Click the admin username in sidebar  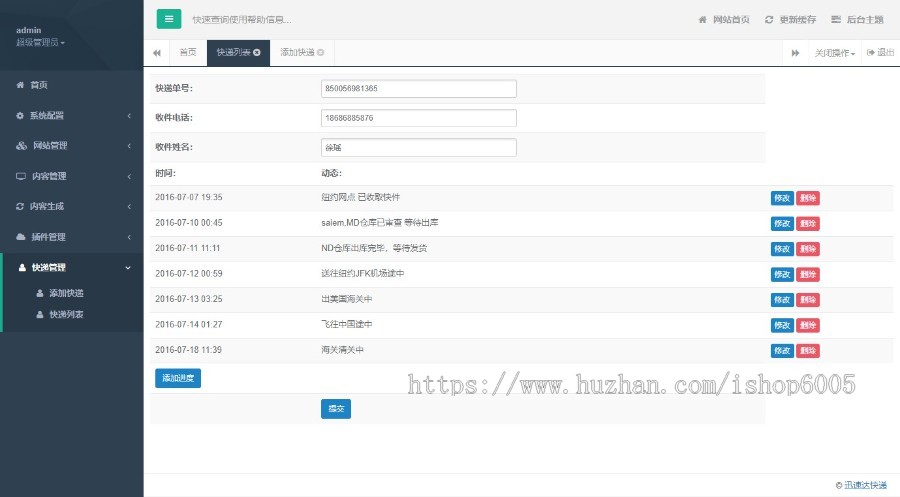(29, 30)
